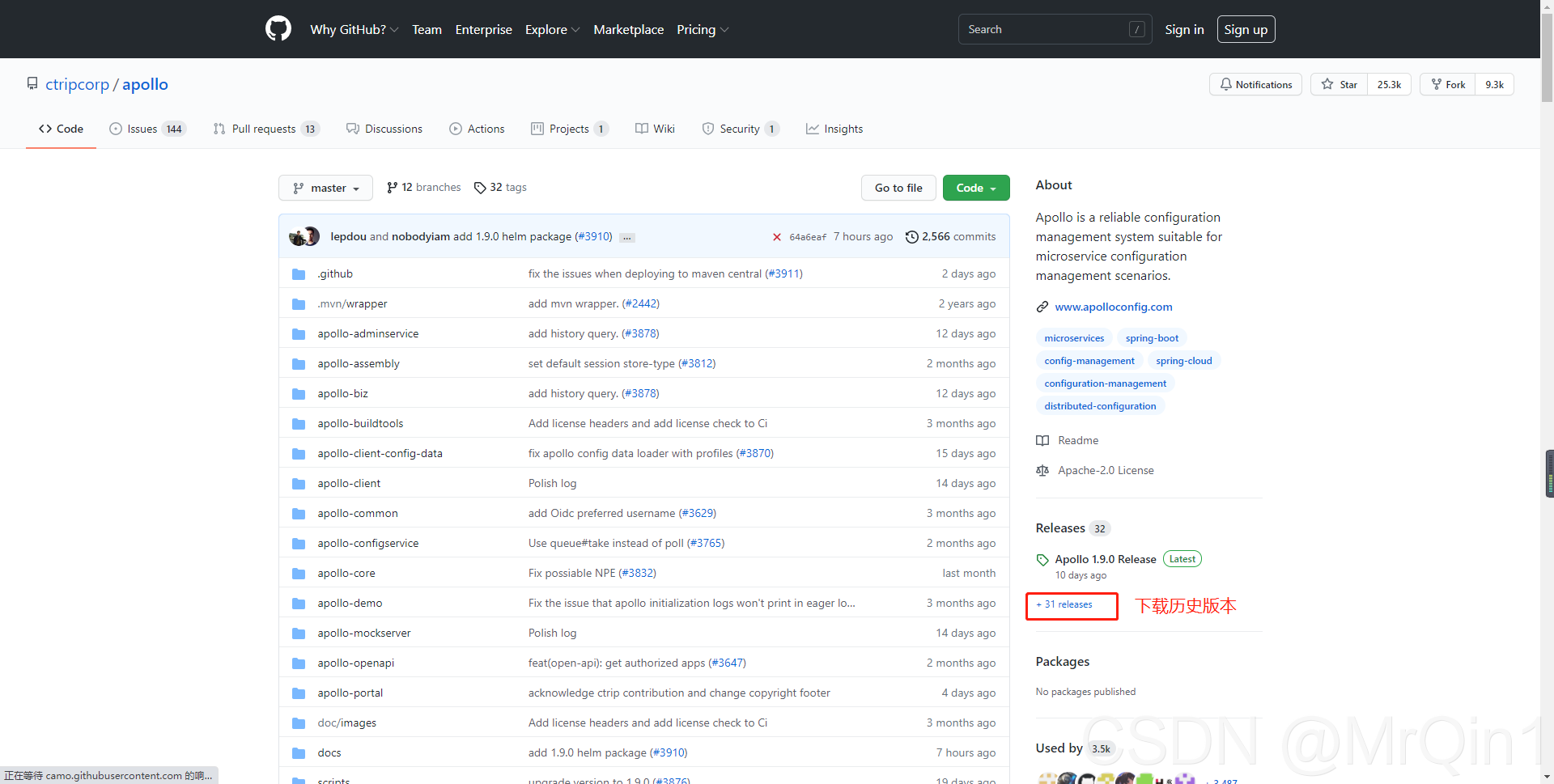1554x784 pixels.
Task: Expand the commit message ellipsis button
Action: [627, 237]
